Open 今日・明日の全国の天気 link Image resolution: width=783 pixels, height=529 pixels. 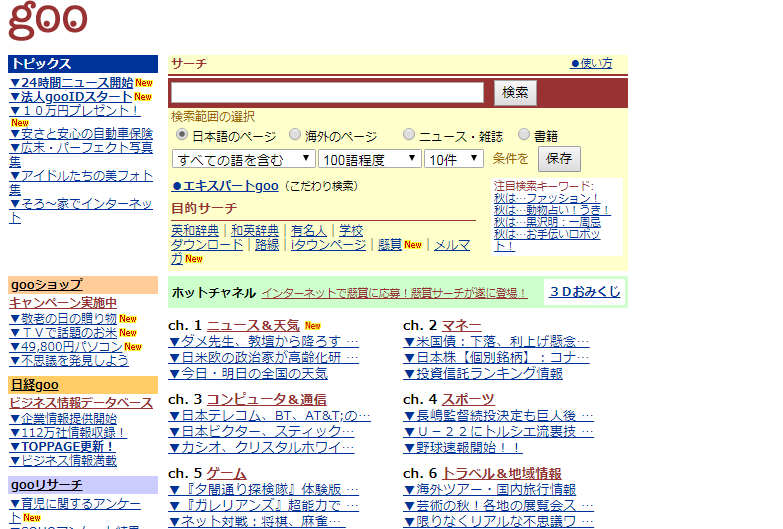248,374
